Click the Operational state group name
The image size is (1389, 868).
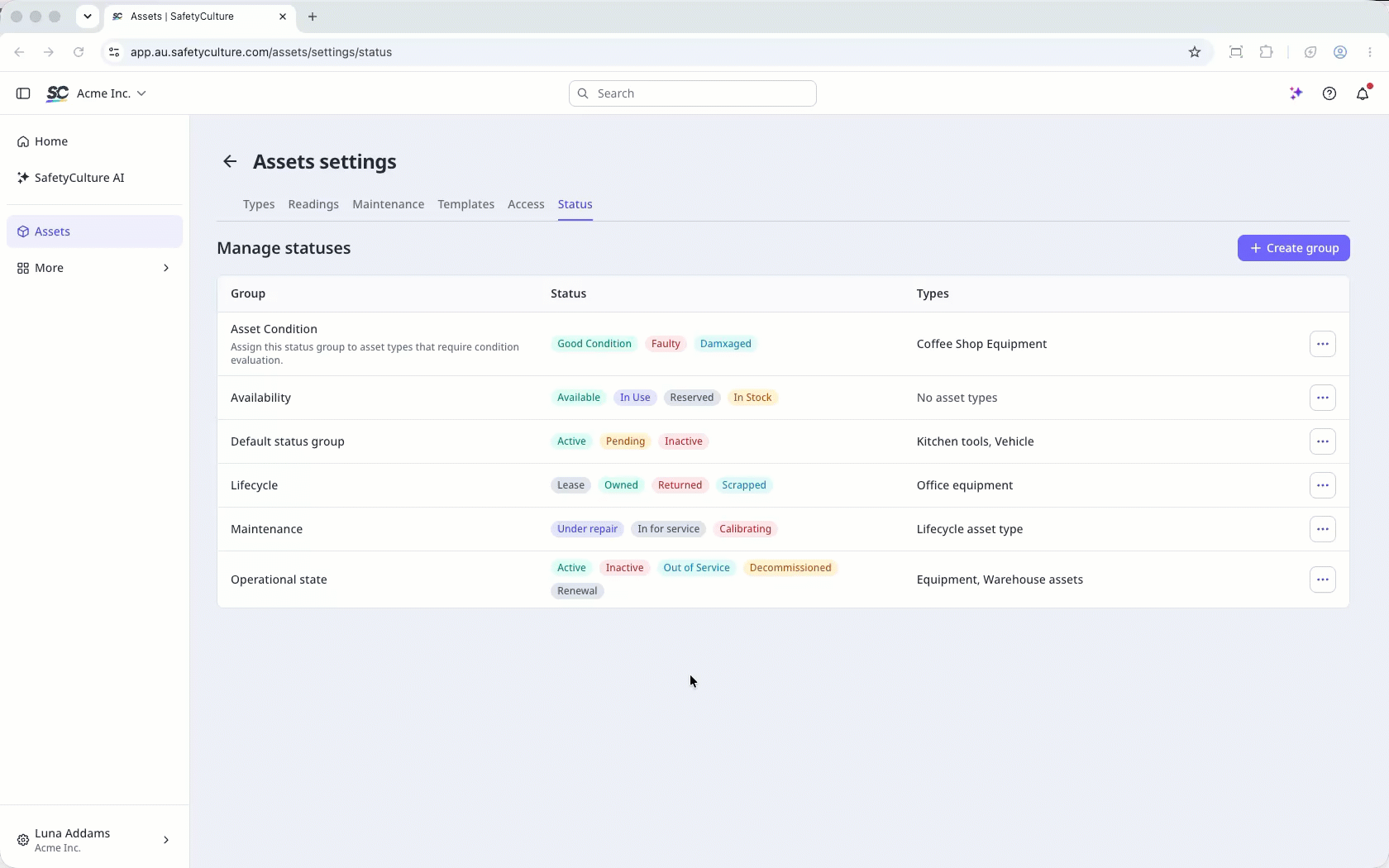pyautogui.click(x=279, y=579)
